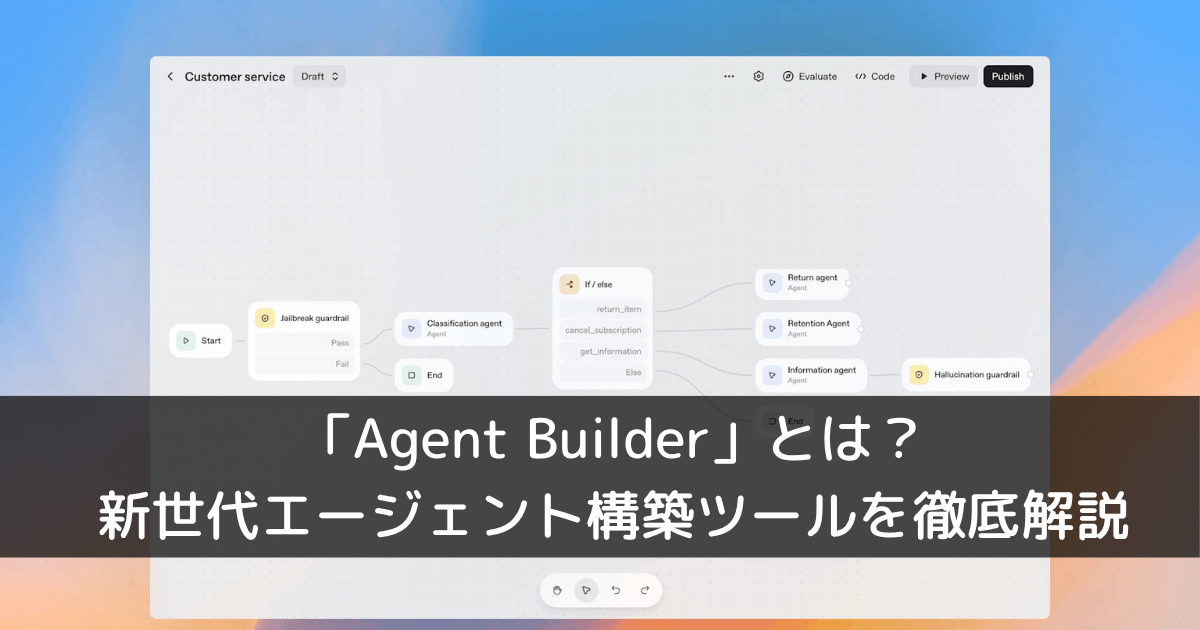This screenshot has height=630, width=1200.
Task: Publish the workflow
Action: 1008,76
